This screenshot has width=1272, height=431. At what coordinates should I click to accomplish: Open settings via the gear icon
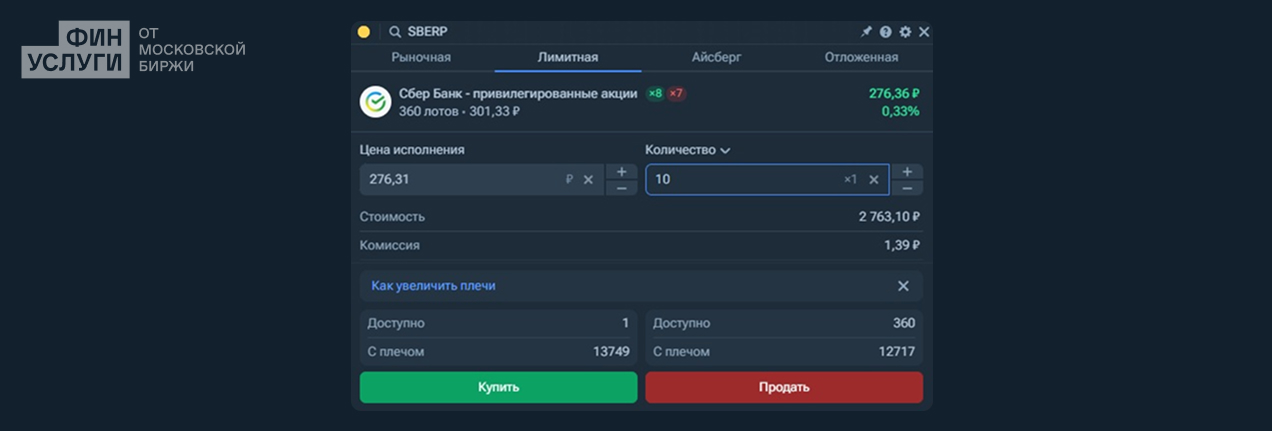click(x=905, y=32)
